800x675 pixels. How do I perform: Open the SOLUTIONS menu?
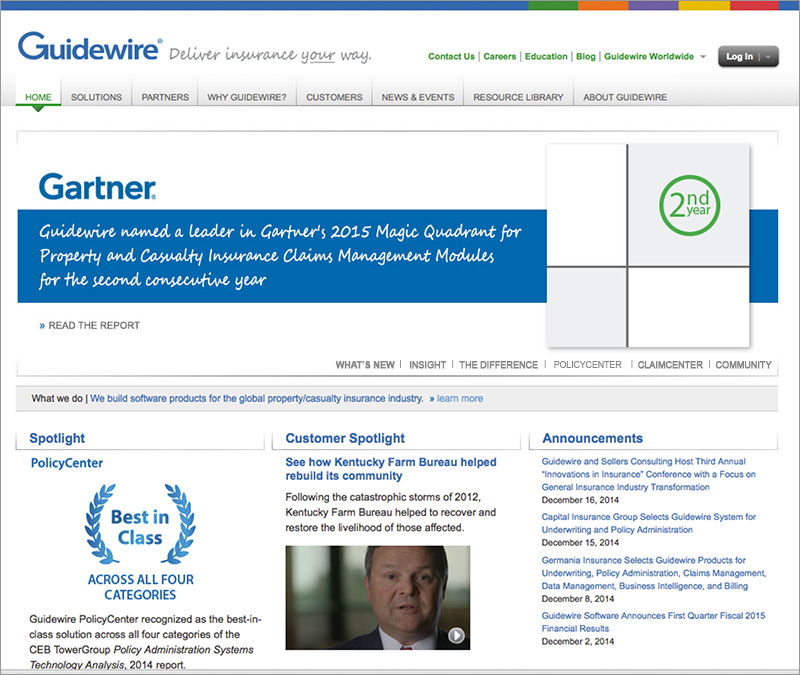coord(96,97)
